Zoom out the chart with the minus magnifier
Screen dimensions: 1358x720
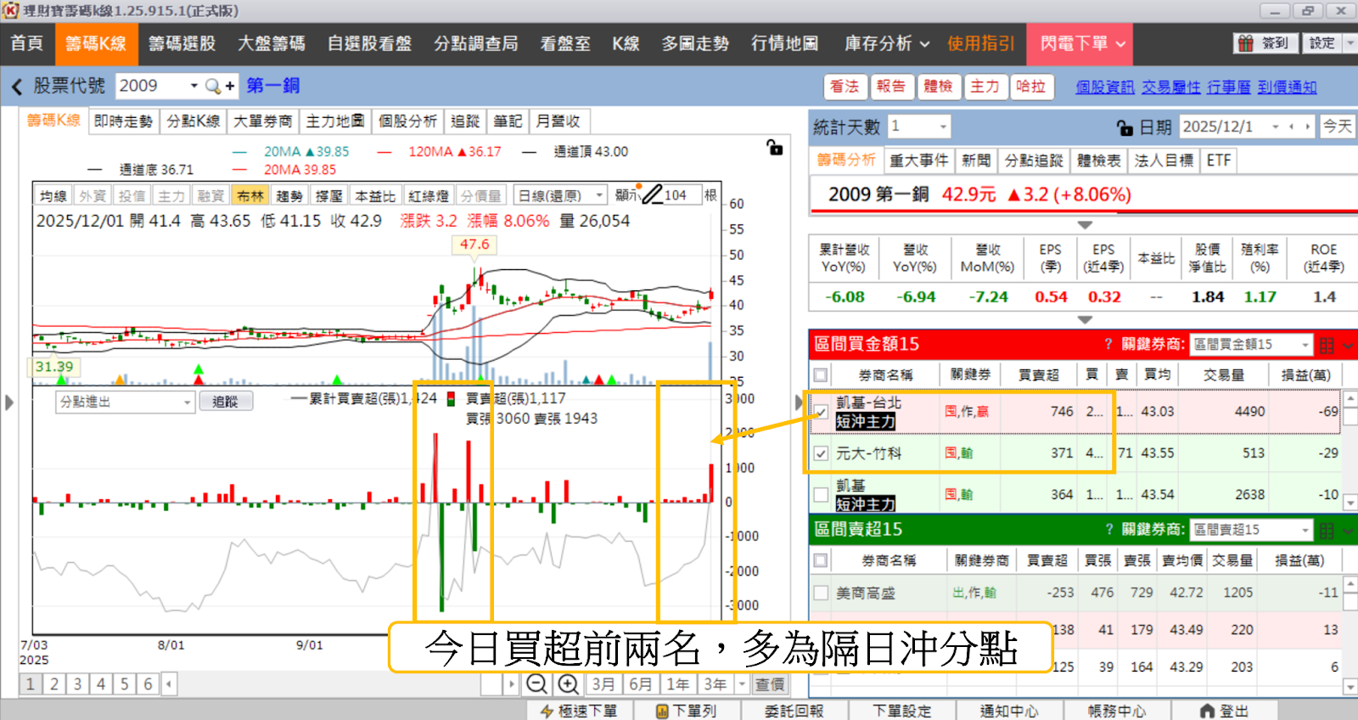point(536,684)
